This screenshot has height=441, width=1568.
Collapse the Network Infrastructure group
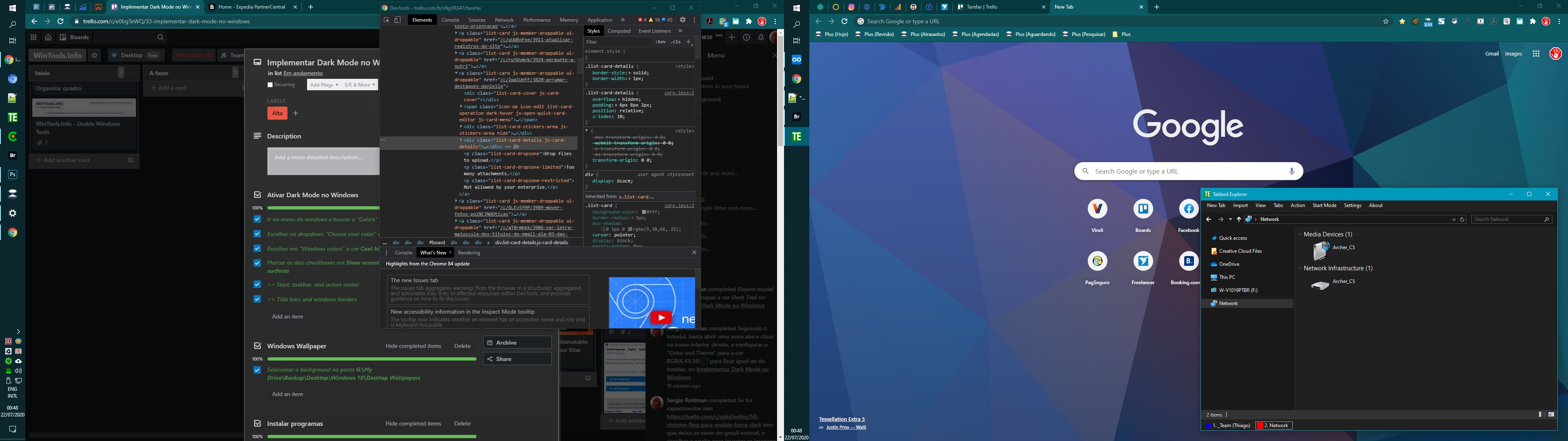(1300, 269)
